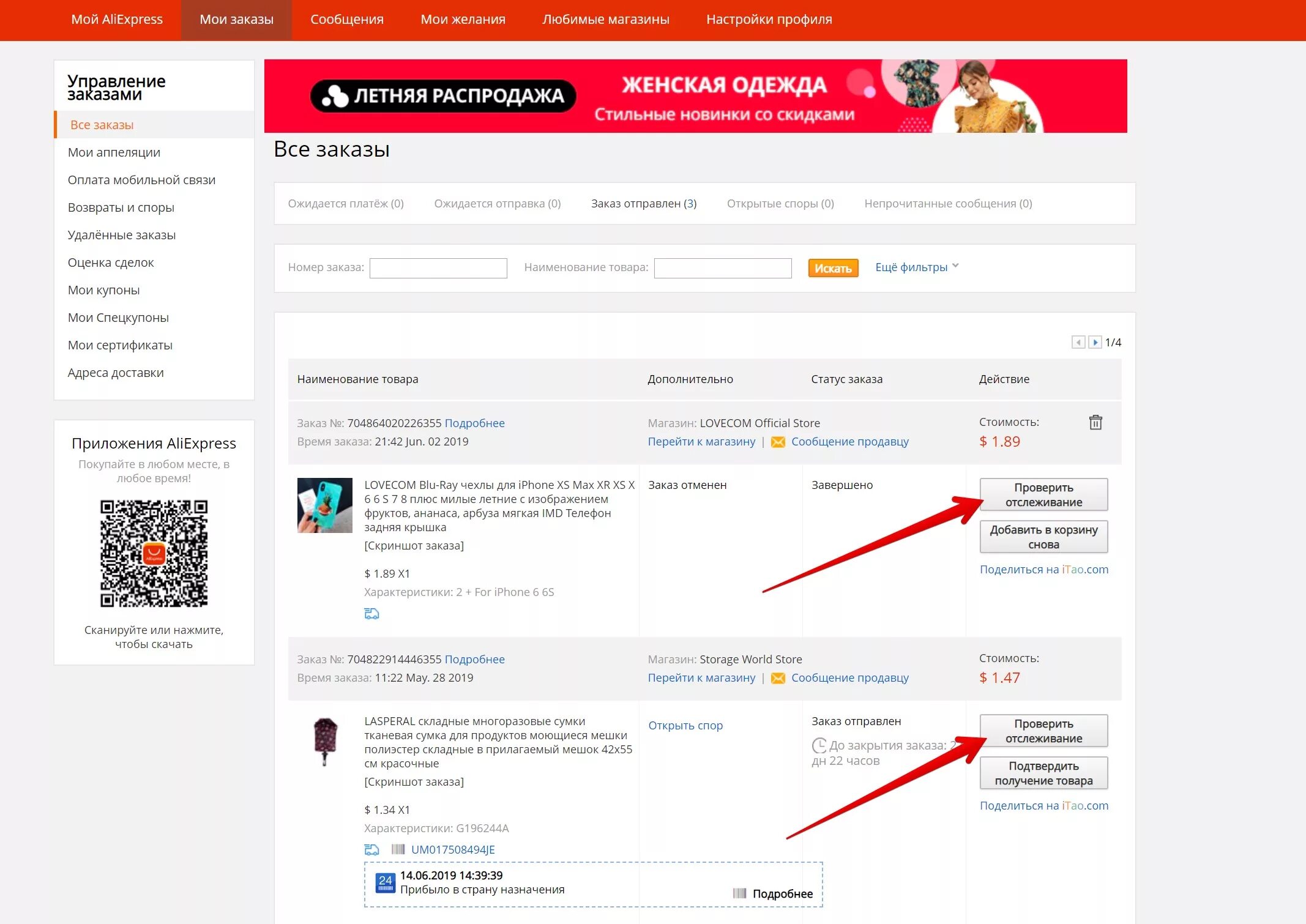Viewport: 1306px width, 924px height.
Task: Open Скриншот заказа for LOVECOM item
Action: click(x=414, y=546)
